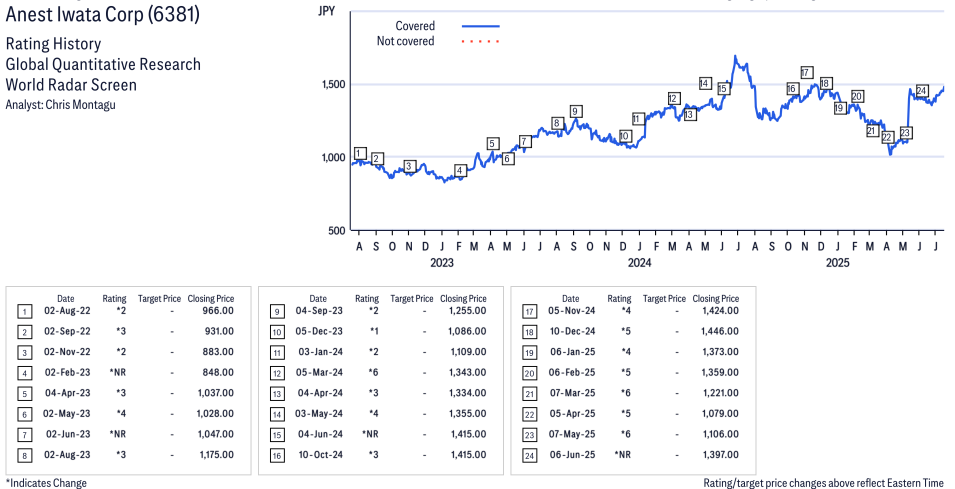Screen dimensions: 955x489
Task: Click the 2025 year axis label
Action: coord(837,262)
